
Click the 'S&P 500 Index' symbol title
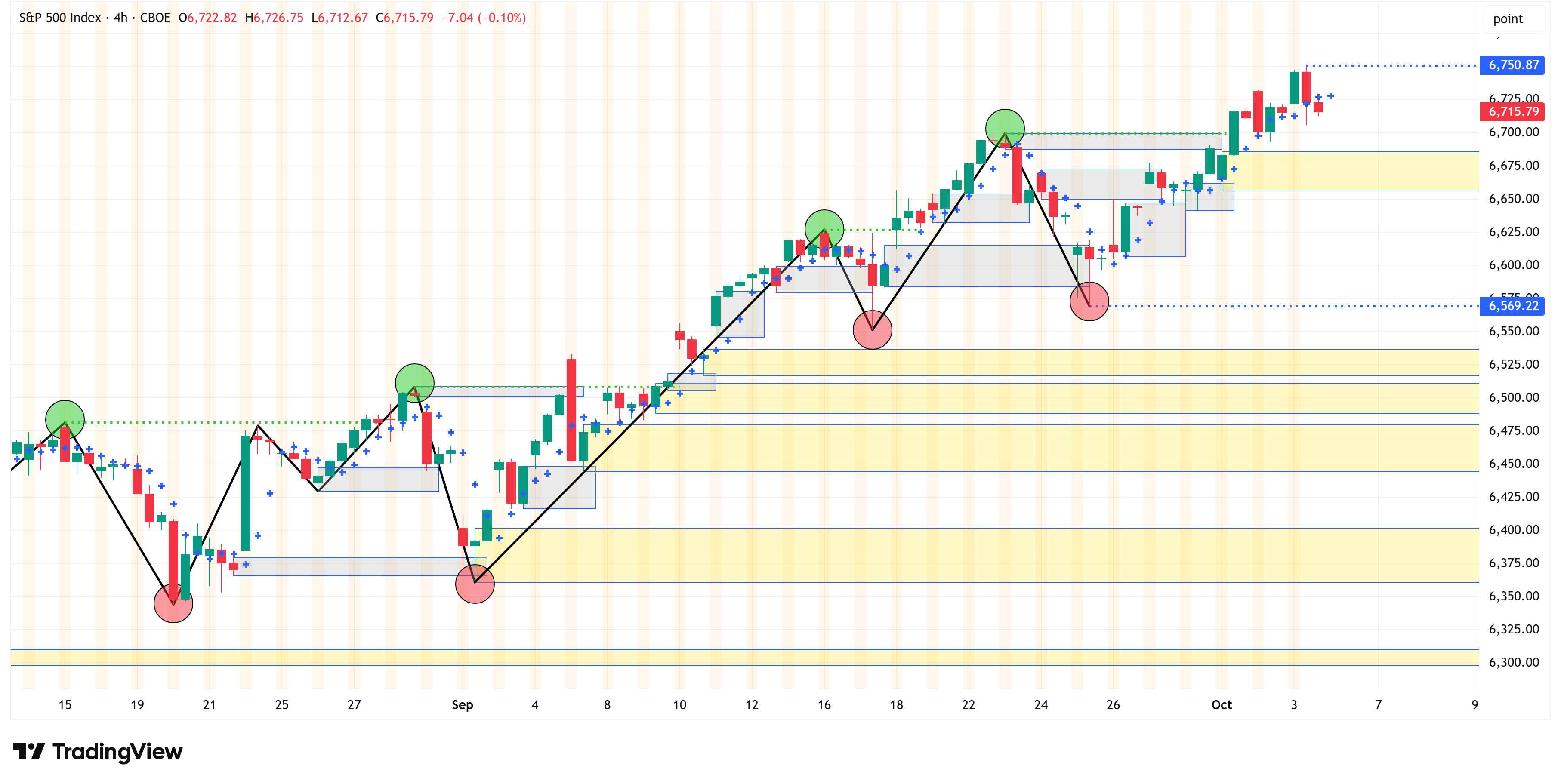click(59, 18)
